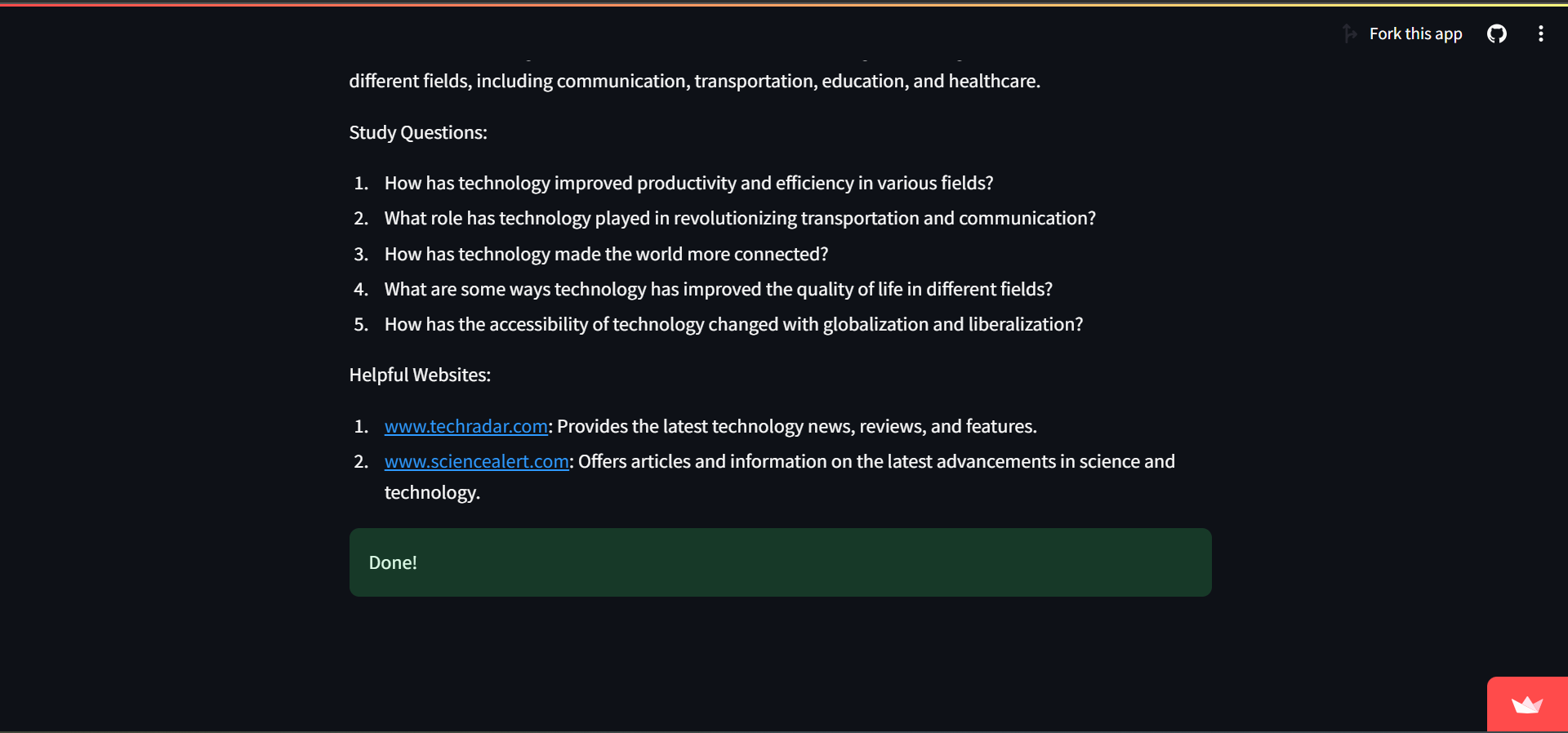
Task: Click the question on quality of life
Action: (718, 289)
